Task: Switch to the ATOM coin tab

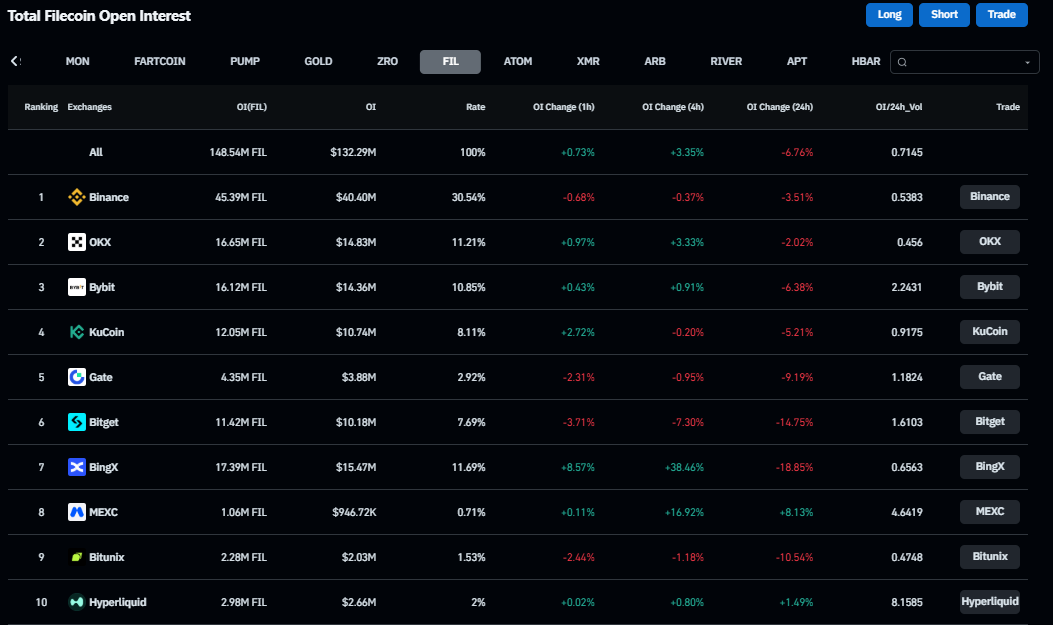Action: [x=518, y=61]
